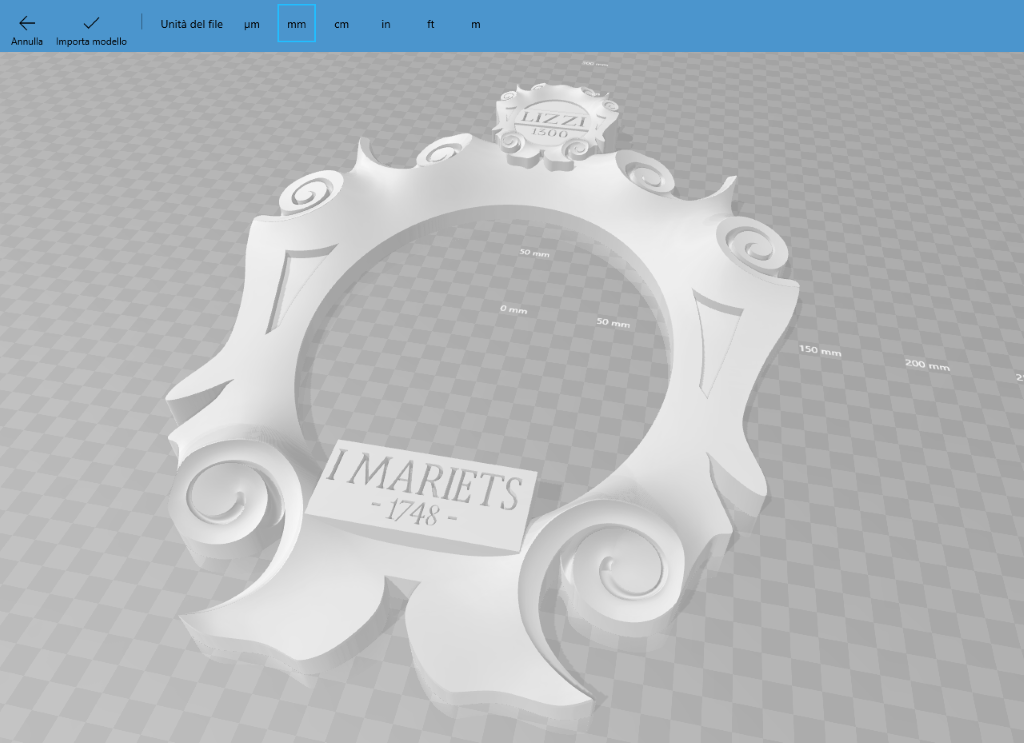
Task: Click the Annulla back arrow icon
Action: click(x=27, y=22)
